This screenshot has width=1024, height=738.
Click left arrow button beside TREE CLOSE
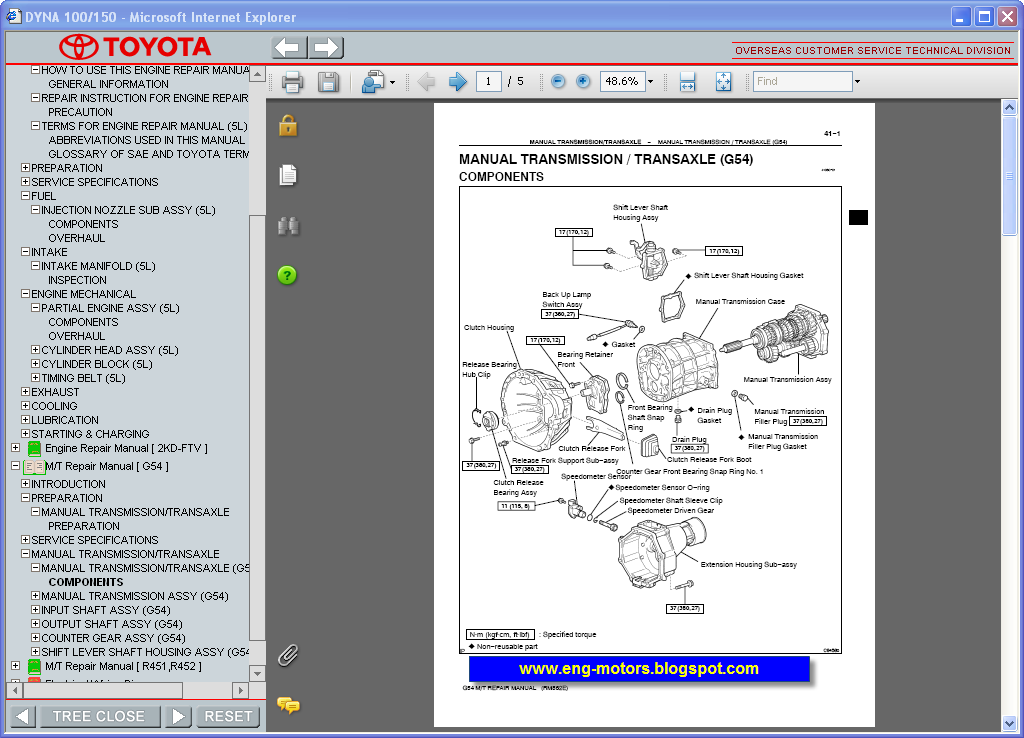[x=22, y=716]
